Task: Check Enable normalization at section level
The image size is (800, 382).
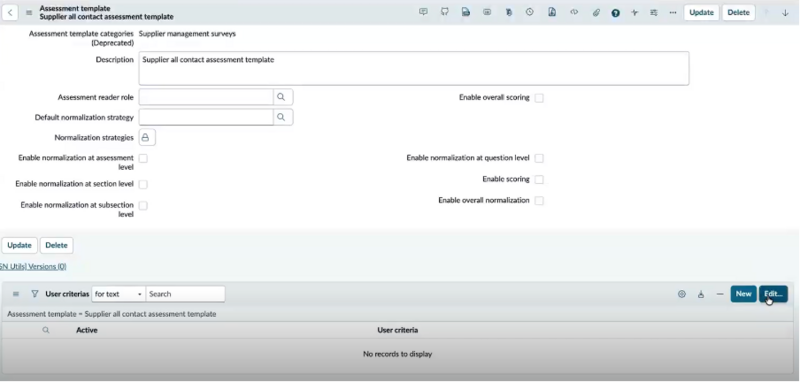Action: point(143,184)
